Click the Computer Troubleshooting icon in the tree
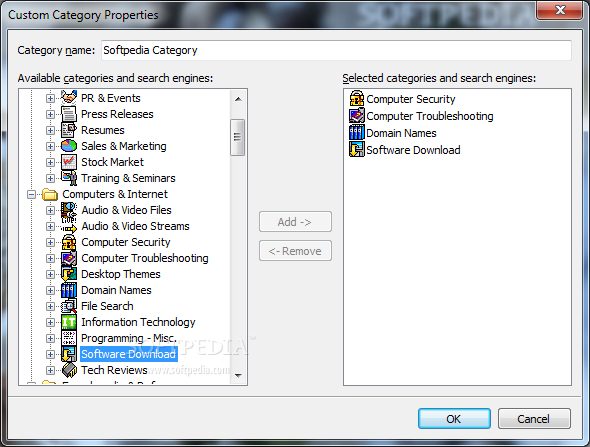Viewport: 590px width, 447px height. click(69, 258)
